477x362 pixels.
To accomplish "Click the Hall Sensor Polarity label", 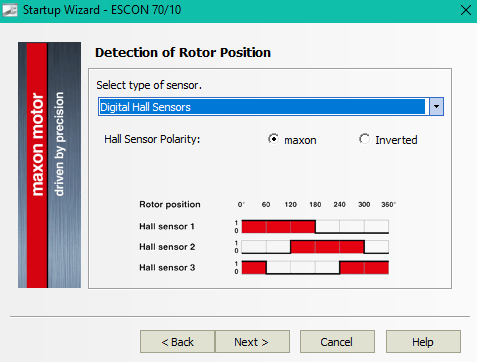I will (x=152, y=139).
